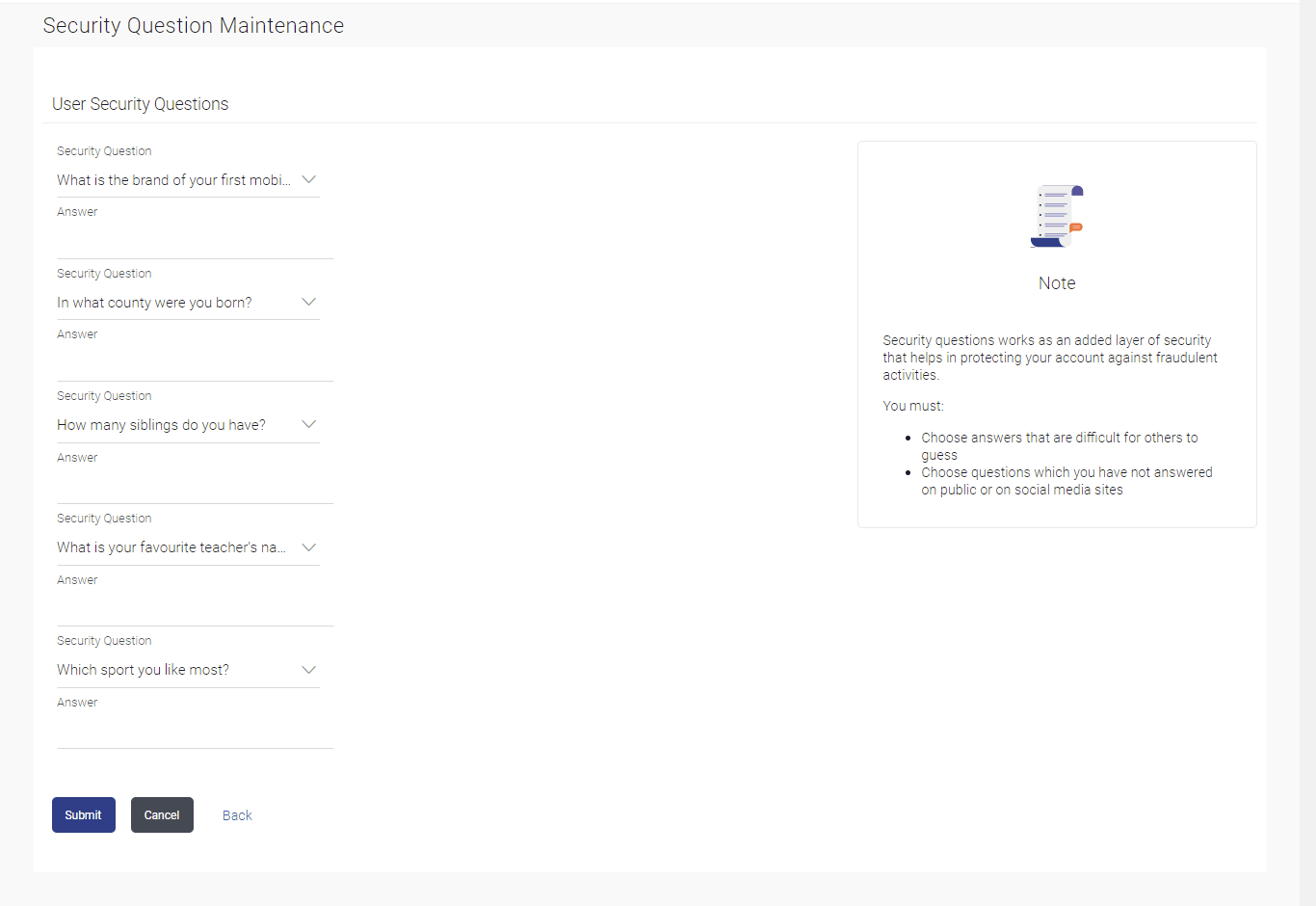The width and height of the screenshot is (1316, 906).
Task: Expand the county born question chevron
Action: tap(308, 303)
